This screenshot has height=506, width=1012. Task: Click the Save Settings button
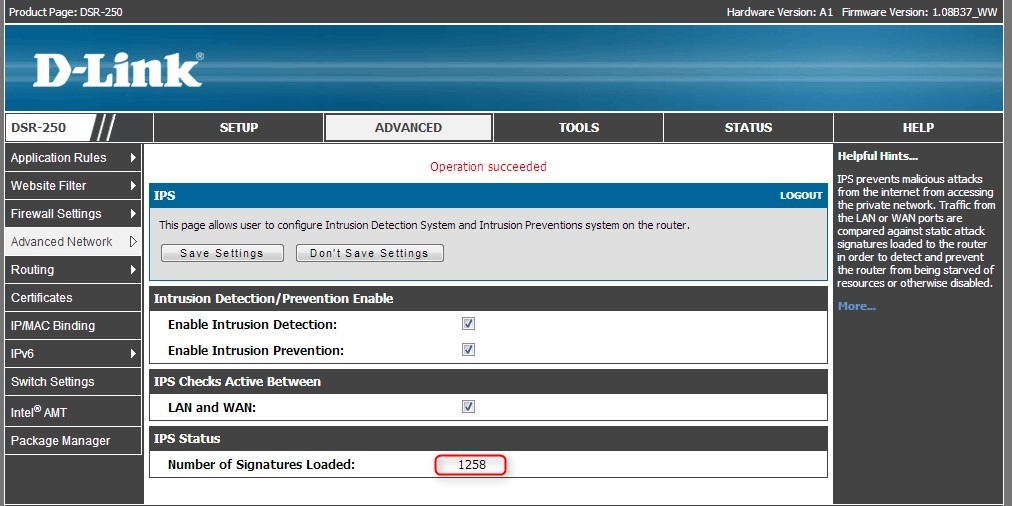222,254
